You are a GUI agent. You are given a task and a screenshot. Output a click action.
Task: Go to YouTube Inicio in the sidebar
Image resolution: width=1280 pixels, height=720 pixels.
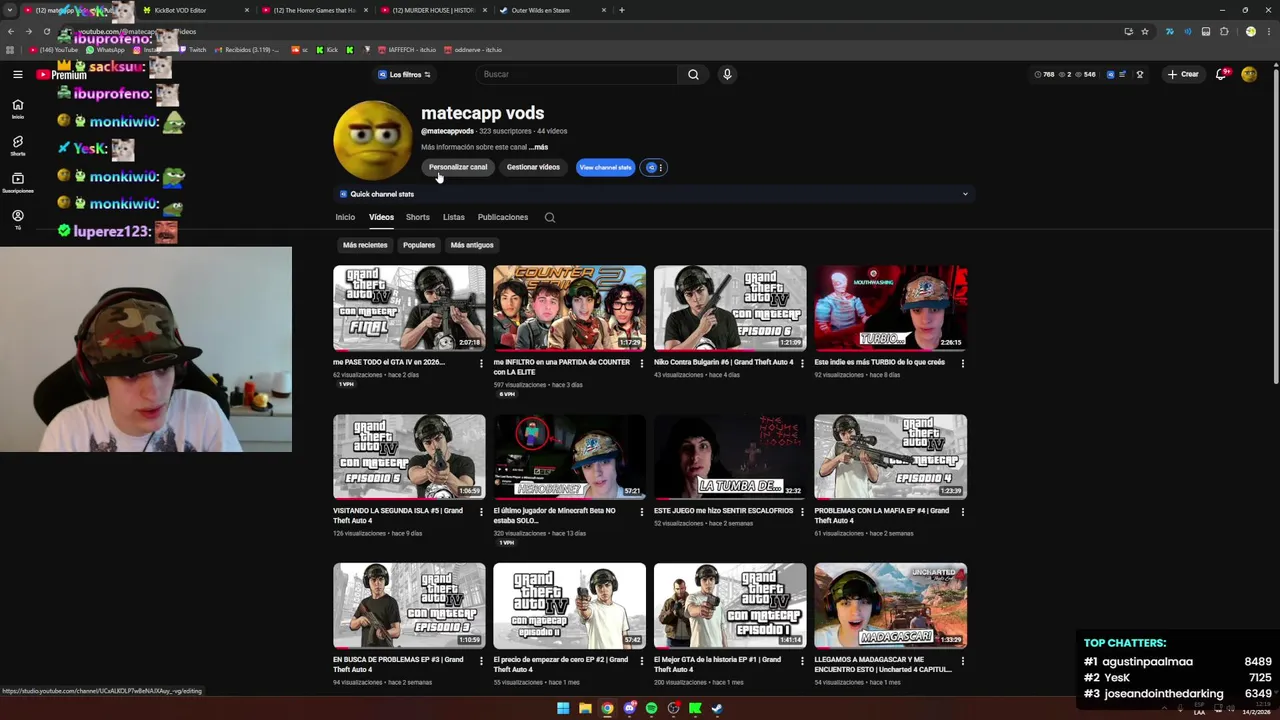pos(17,109)
